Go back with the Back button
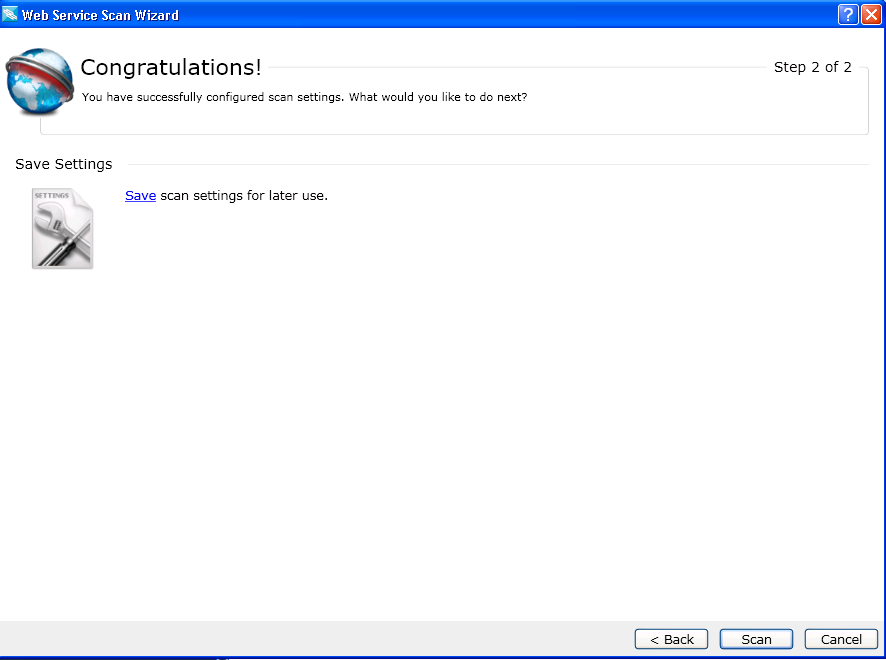The width and height of the screenshot is (886, 660). (x=671, y=639)
